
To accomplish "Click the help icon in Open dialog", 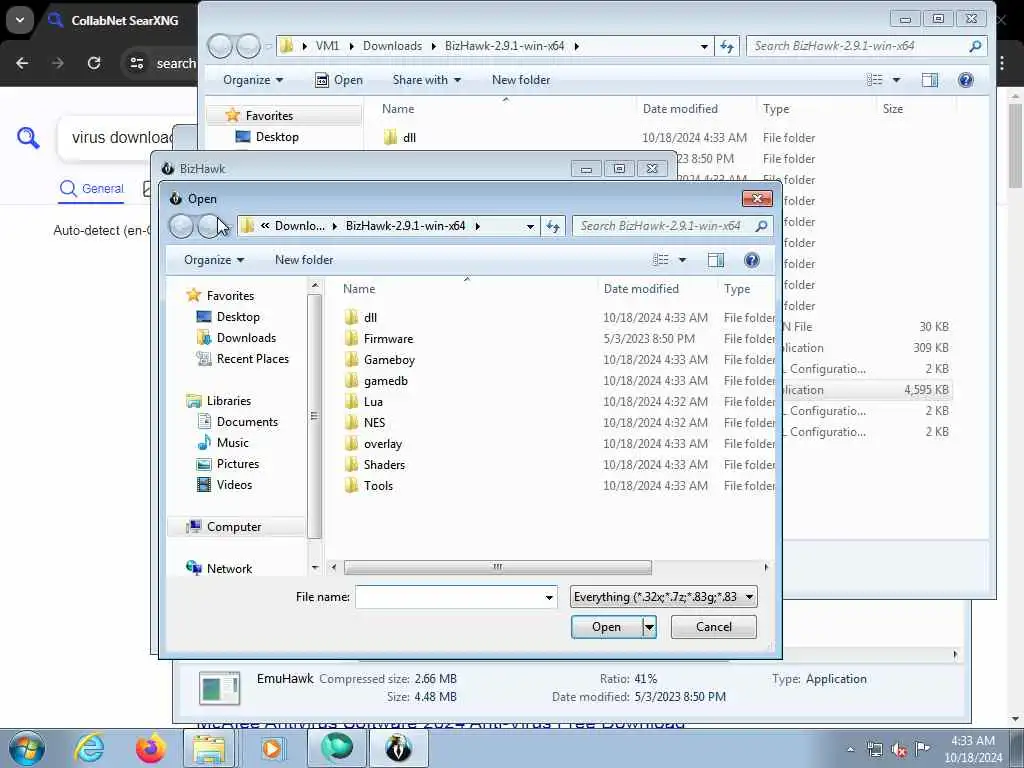I will click(752, 260).
